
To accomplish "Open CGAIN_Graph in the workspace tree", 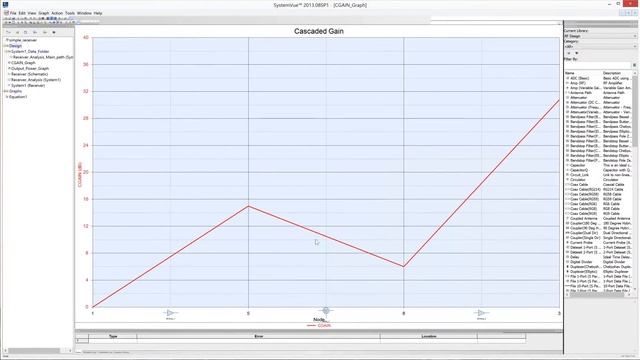I will 23,63.
